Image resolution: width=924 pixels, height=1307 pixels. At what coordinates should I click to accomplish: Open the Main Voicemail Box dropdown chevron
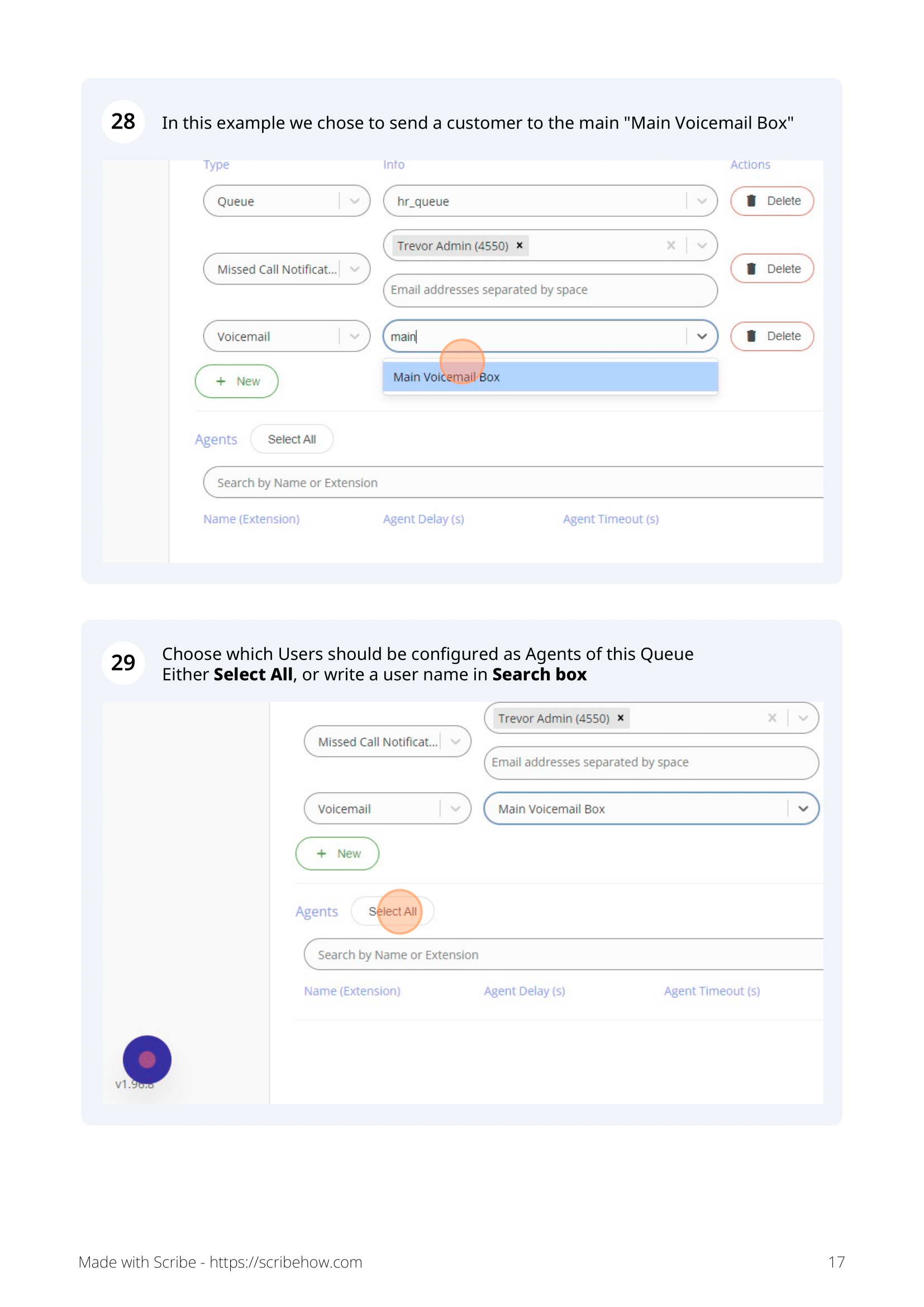[803, 809]
